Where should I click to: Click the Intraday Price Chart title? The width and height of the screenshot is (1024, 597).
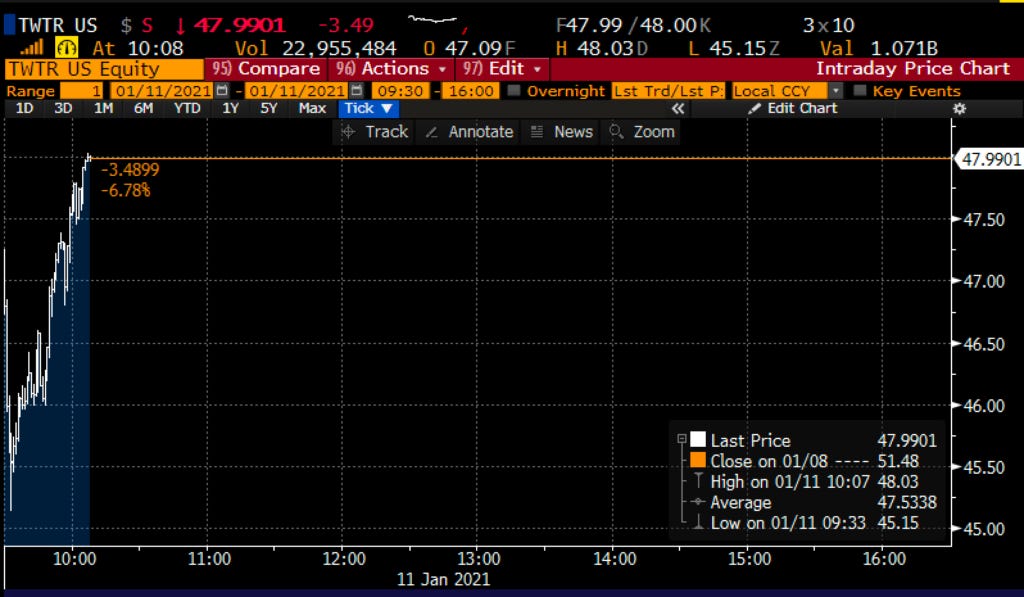912,69
